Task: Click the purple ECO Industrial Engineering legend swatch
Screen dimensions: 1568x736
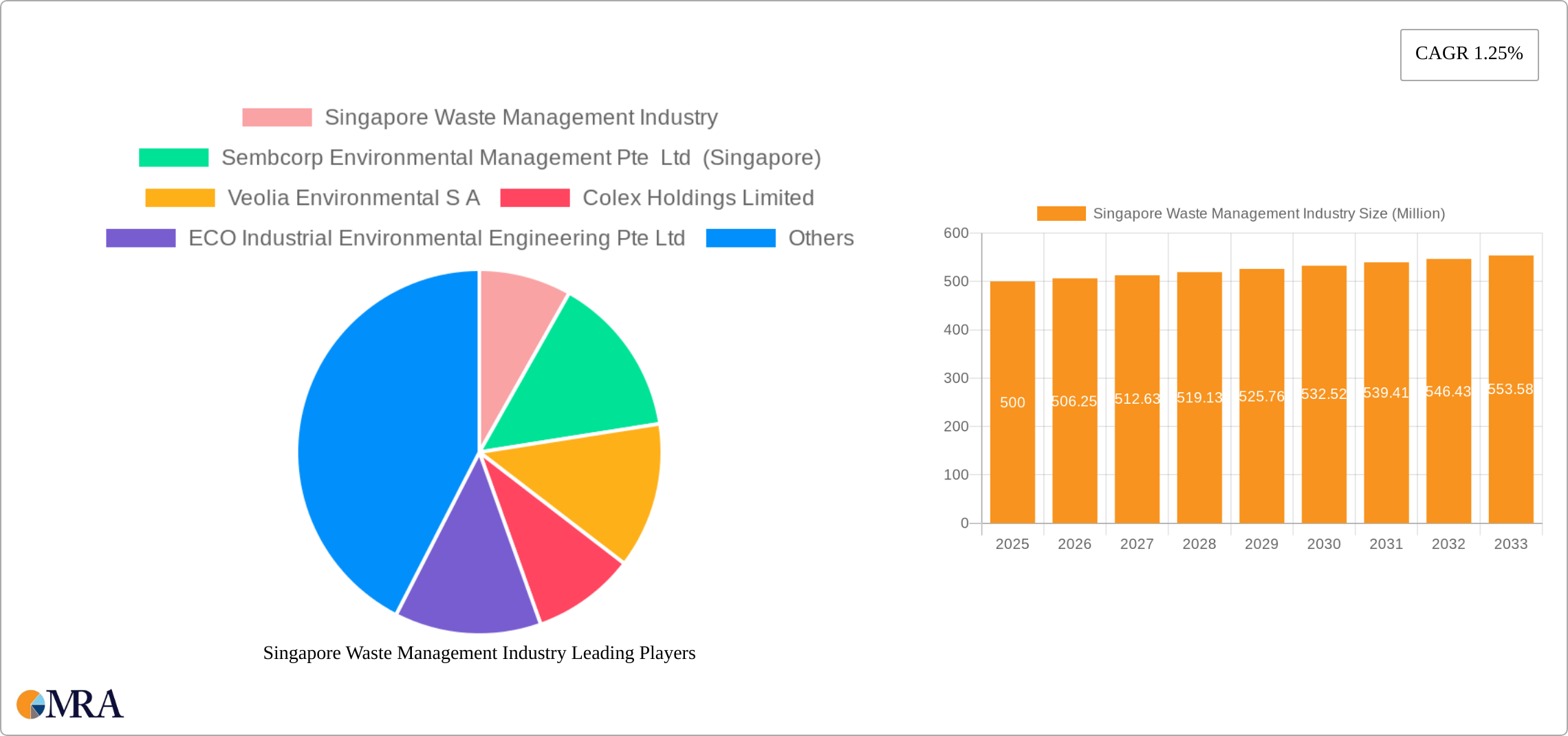Action: click(140, 239)
